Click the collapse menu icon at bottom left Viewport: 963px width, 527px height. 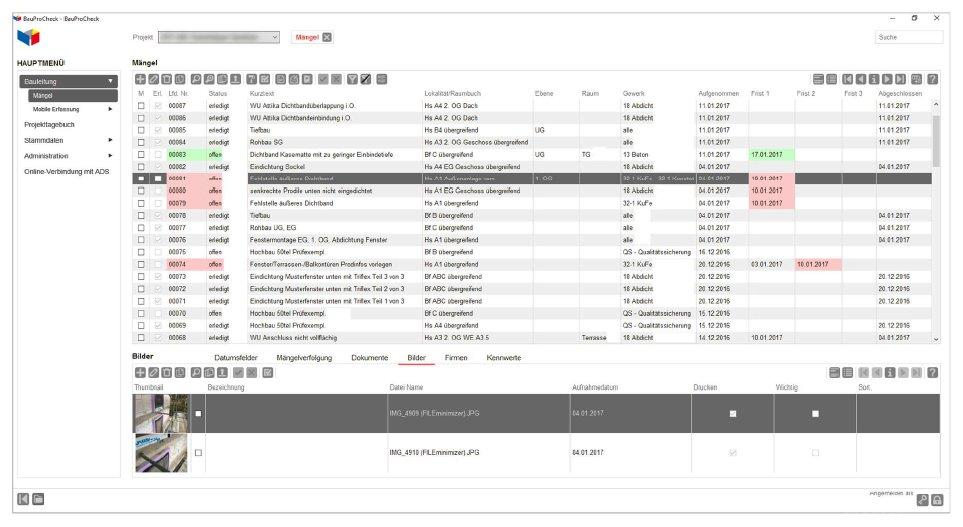23,499
